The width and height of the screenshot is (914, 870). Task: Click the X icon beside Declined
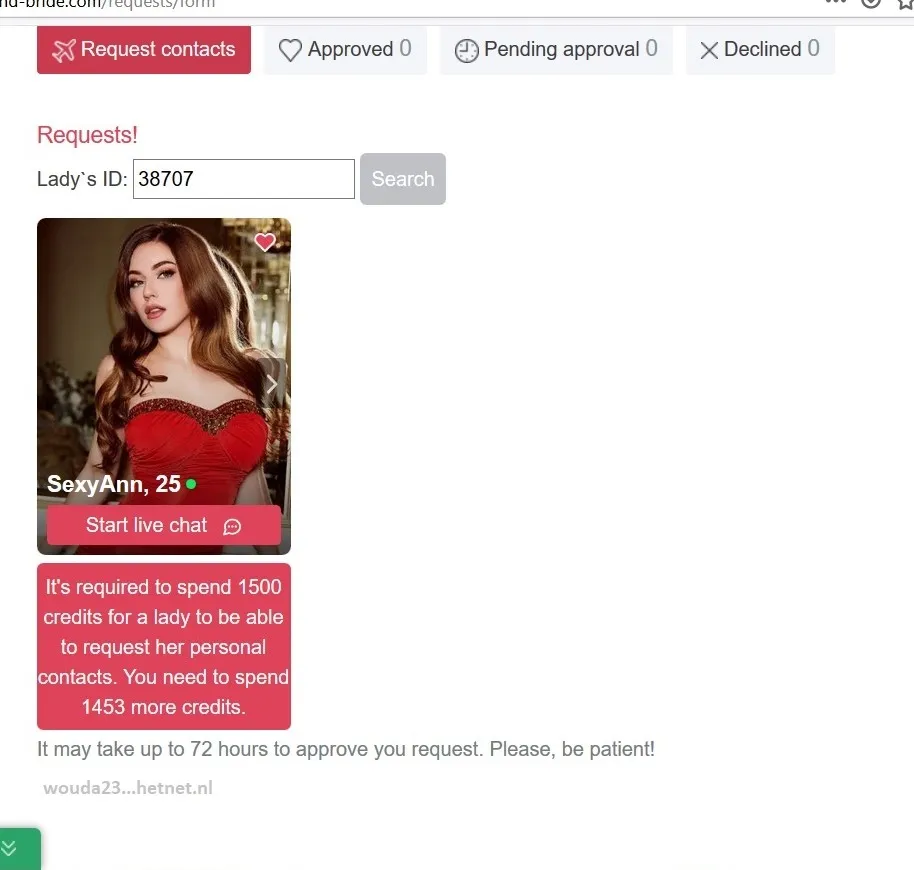point(709,51)
